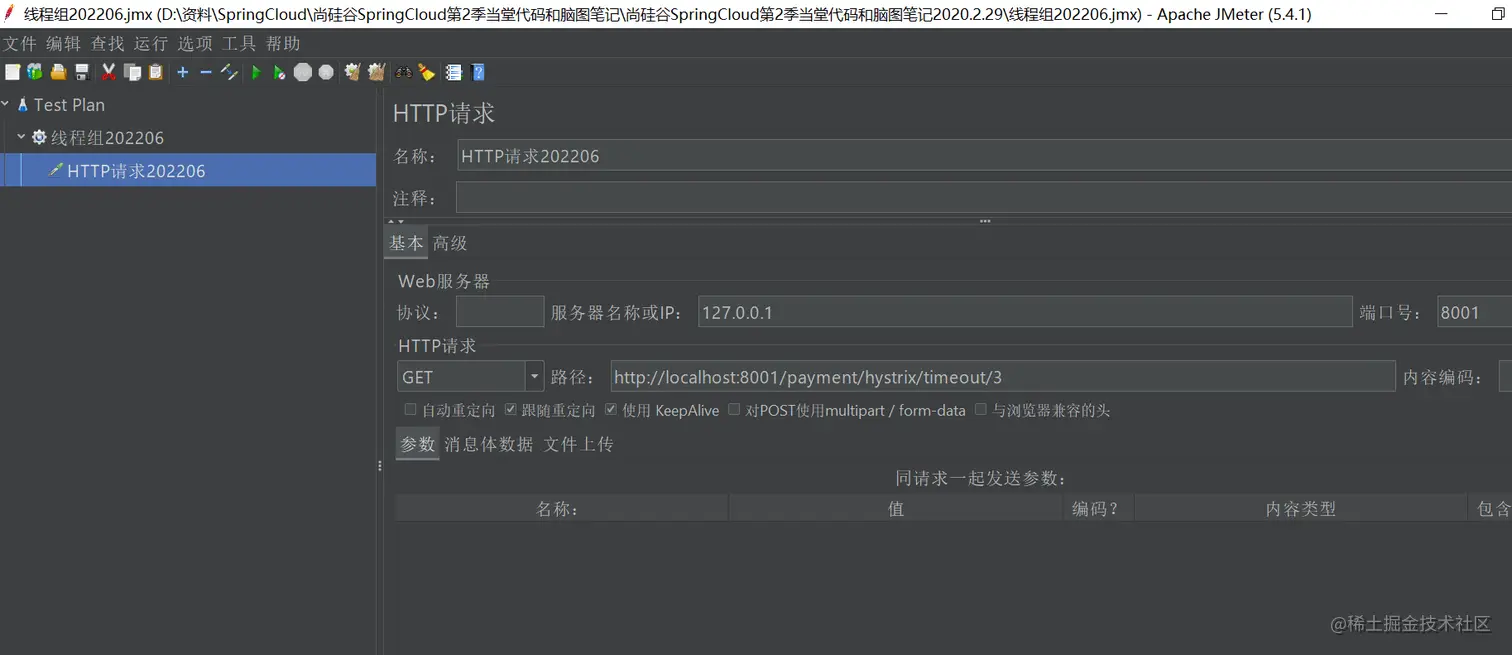
Task: Open the function helper list icon
Action: (454, 72)
